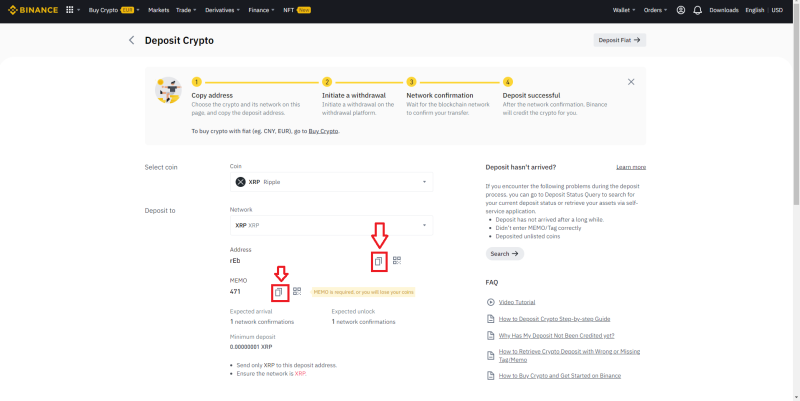Screen dimensions: 800x401
Task: Click the address text rEb
Action: coord(235,261)
